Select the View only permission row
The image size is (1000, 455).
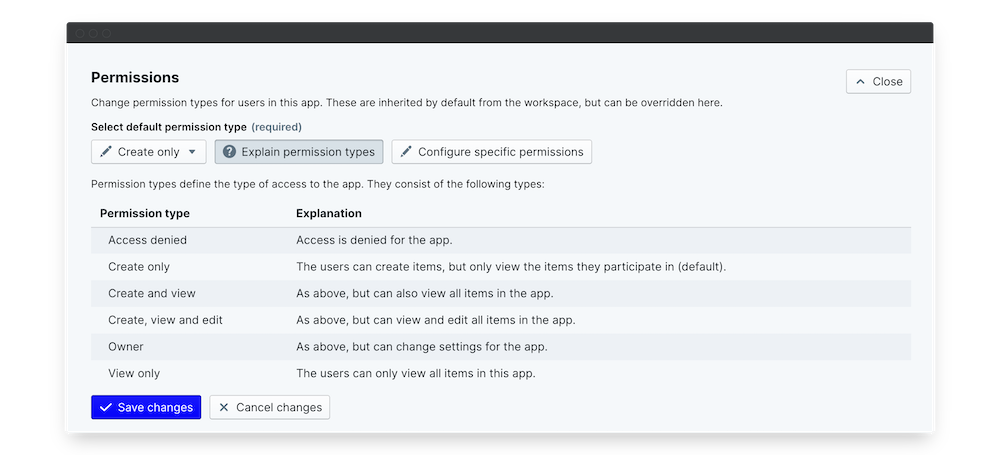pyautogui.click(x=500, y=373)
